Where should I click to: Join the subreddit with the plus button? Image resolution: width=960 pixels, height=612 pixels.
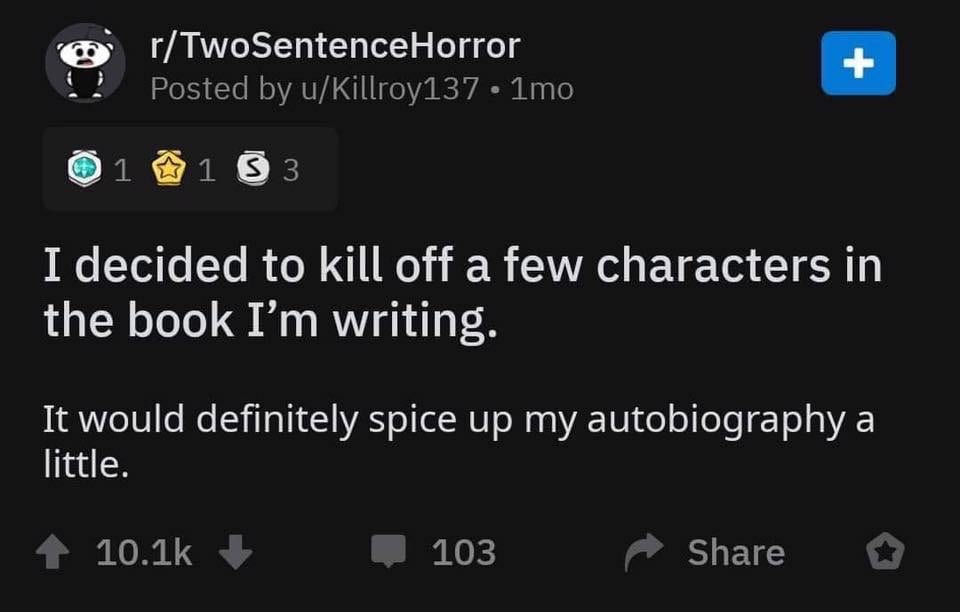click(x=858, y=62)
